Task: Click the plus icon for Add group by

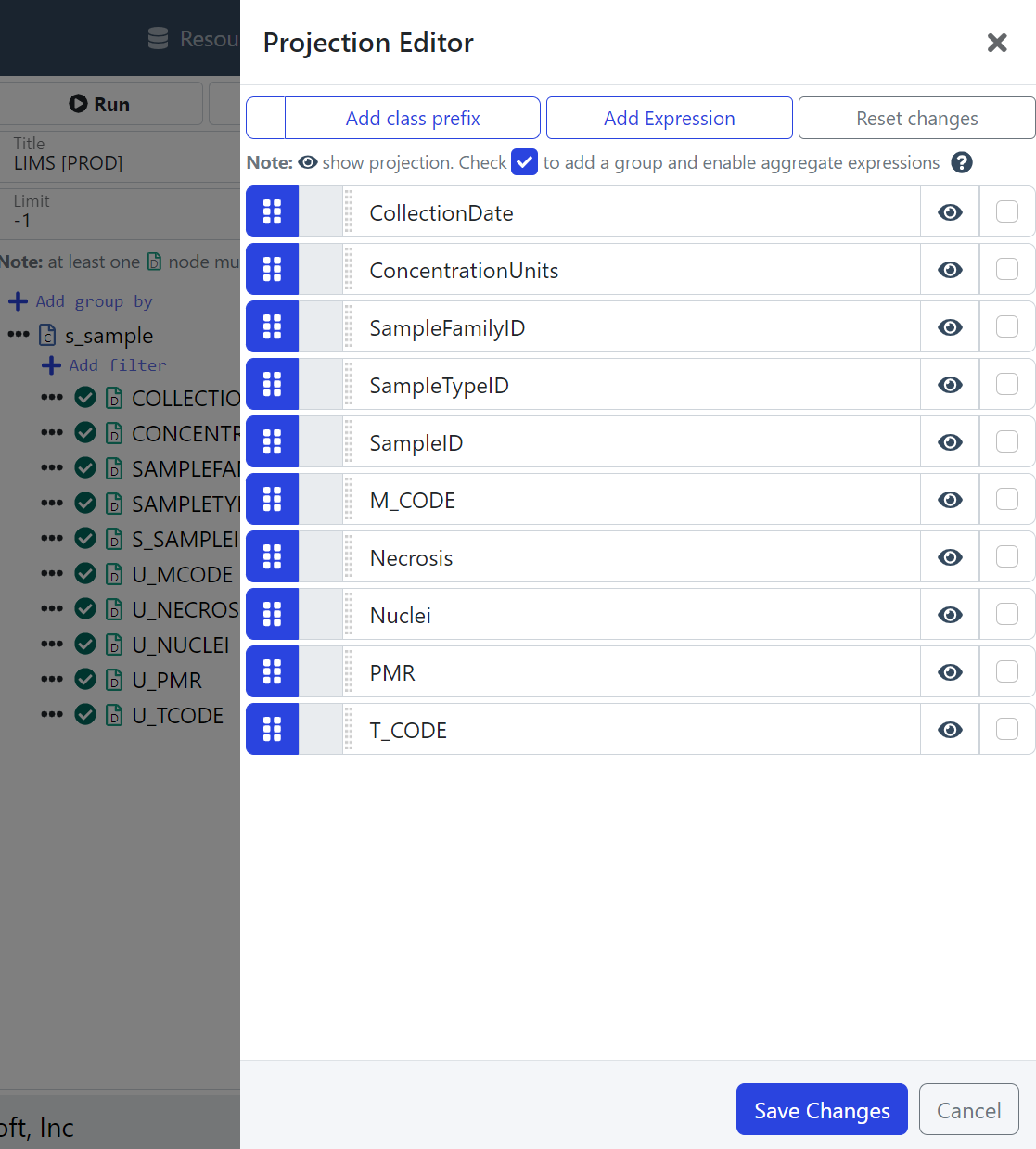Action: point(18,301)
